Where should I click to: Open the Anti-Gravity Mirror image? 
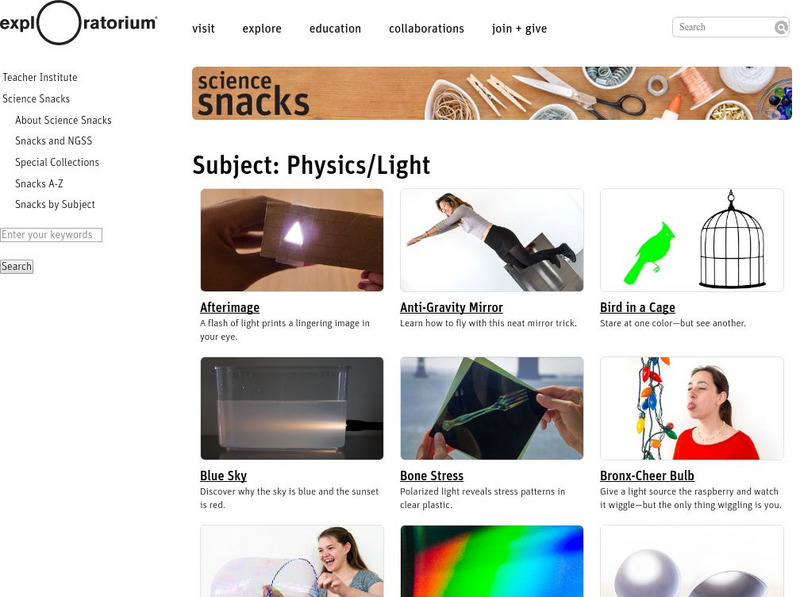point(492,240)
